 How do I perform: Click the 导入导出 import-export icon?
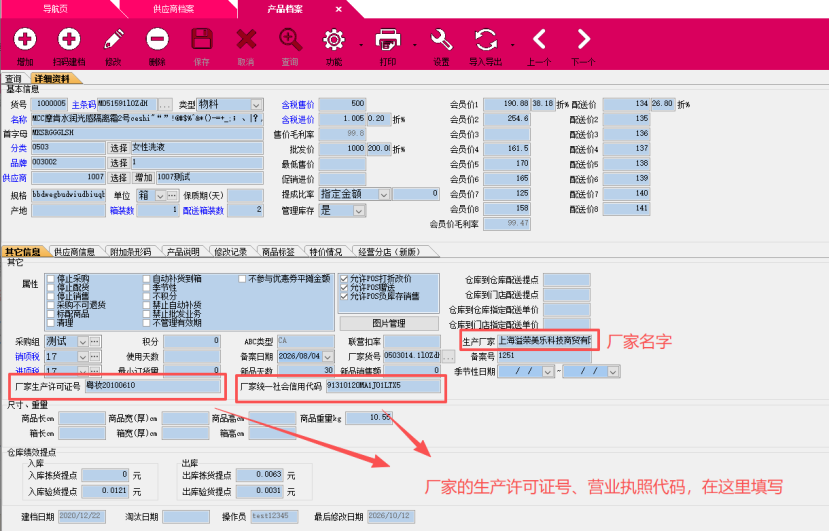pyautogui.click(x=485, y=39)
